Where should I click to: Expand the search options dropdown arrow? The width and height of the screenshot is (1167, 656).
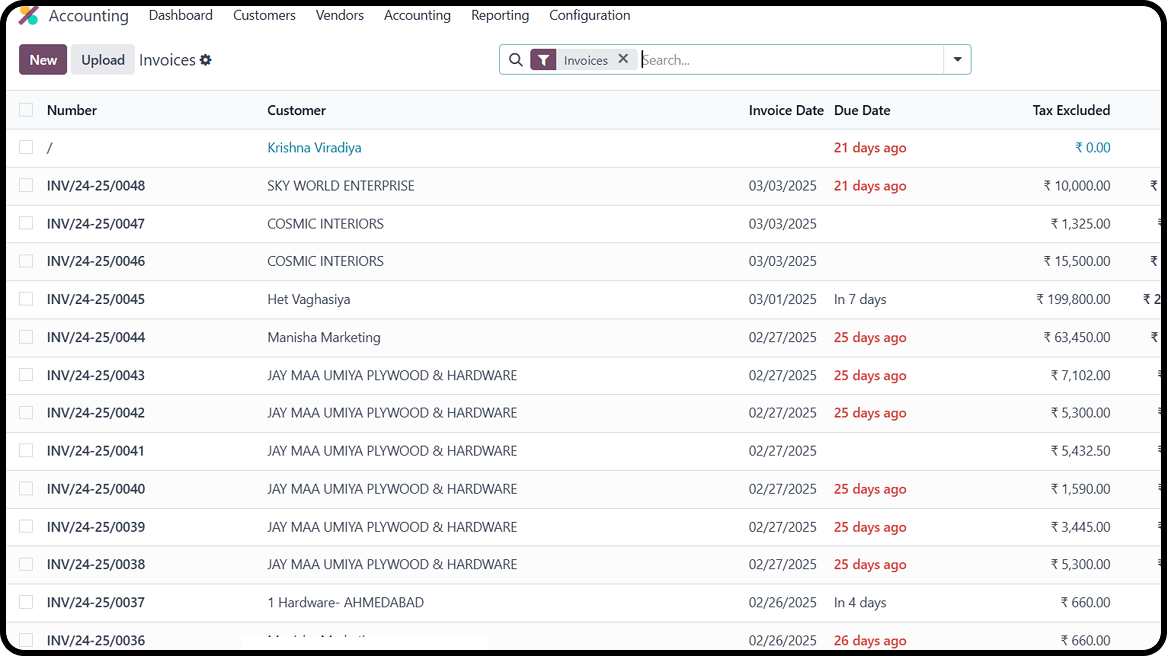957,60
